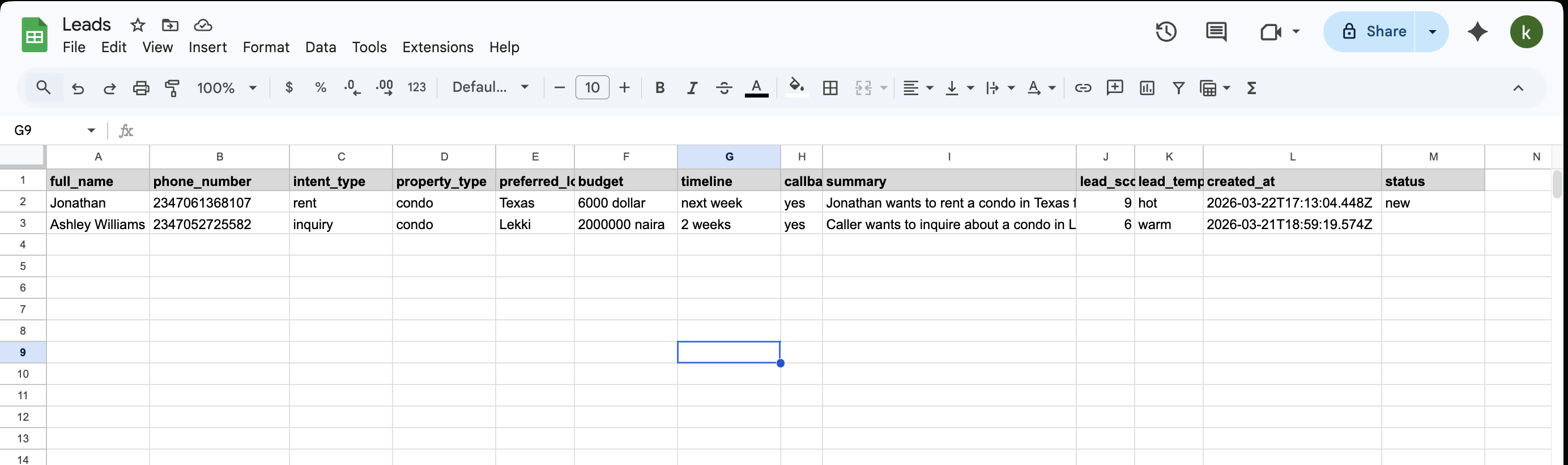Insert a chart
The width and height of the screenshot is (1568, 465).
(x=1147, y=88)
